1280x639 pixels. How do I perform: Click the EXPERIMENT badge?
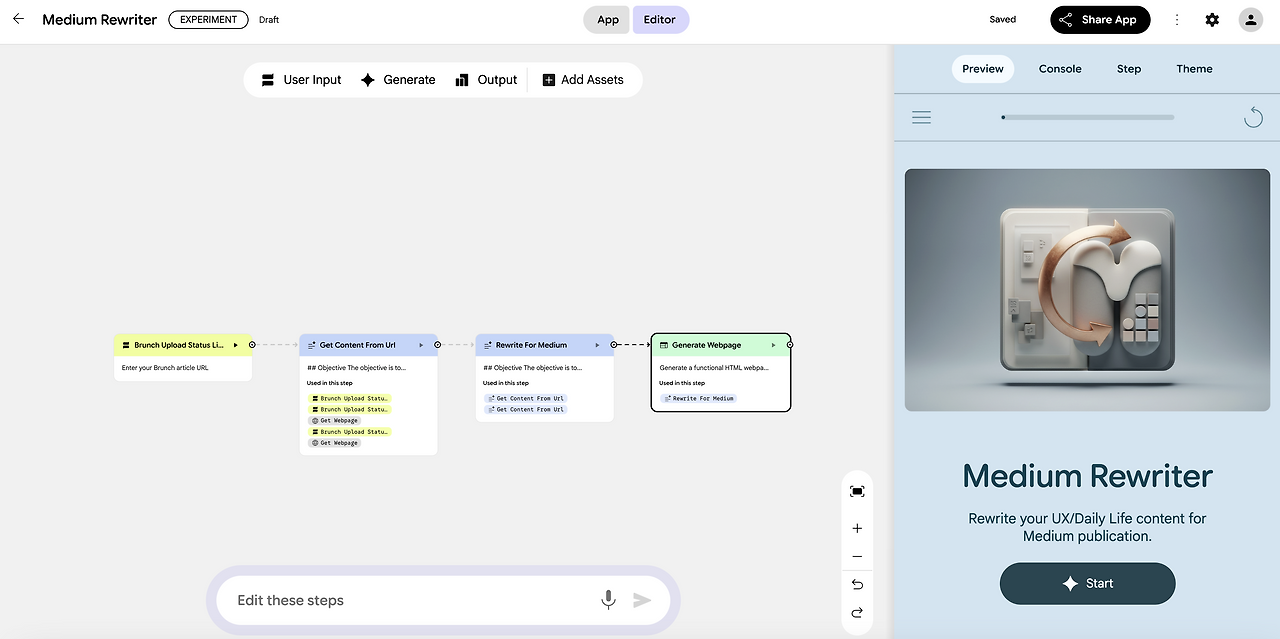point(209,20)
